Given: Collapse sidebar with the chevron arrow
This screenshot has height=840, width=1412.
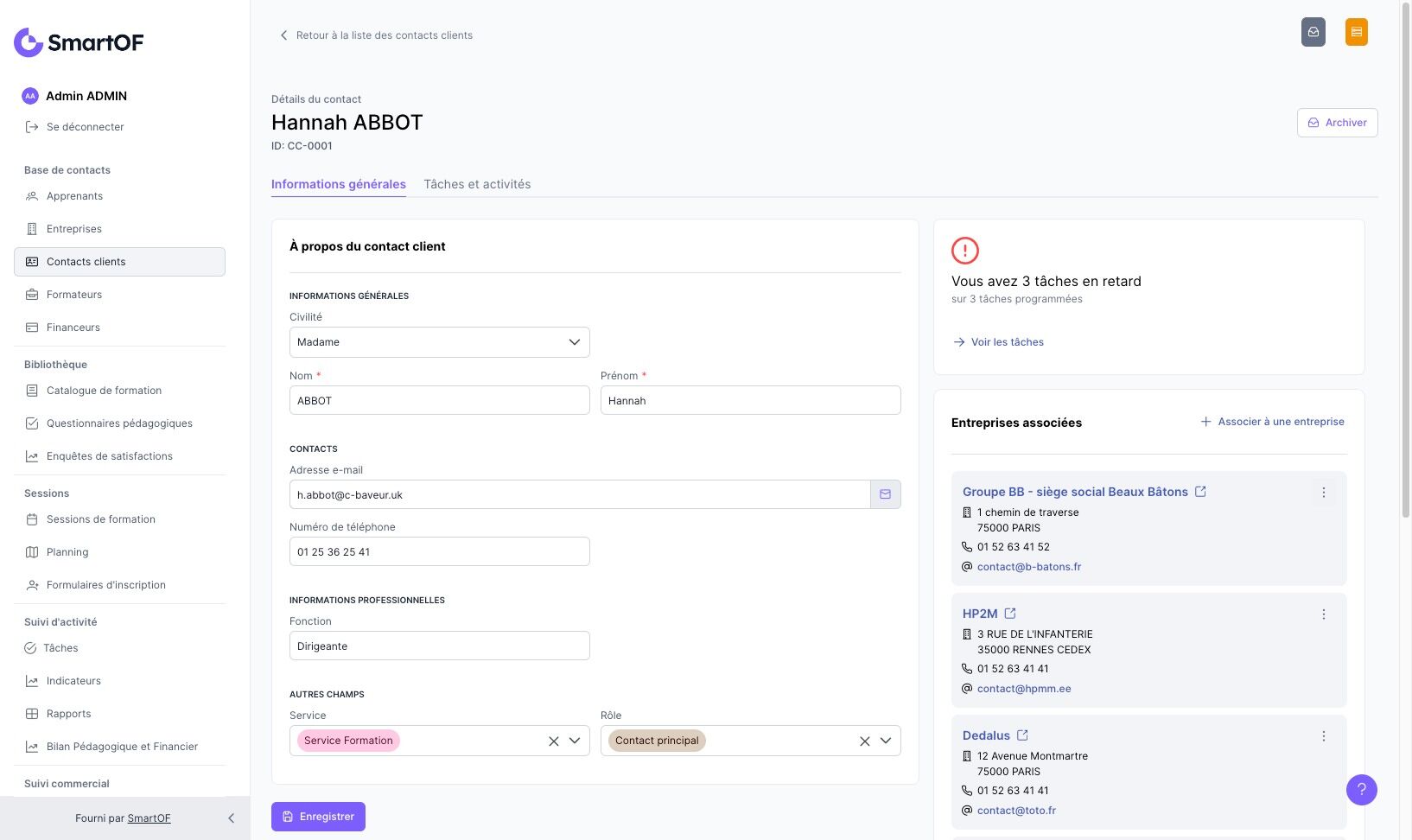Looking at the screenshot, I should pos(231,818).
